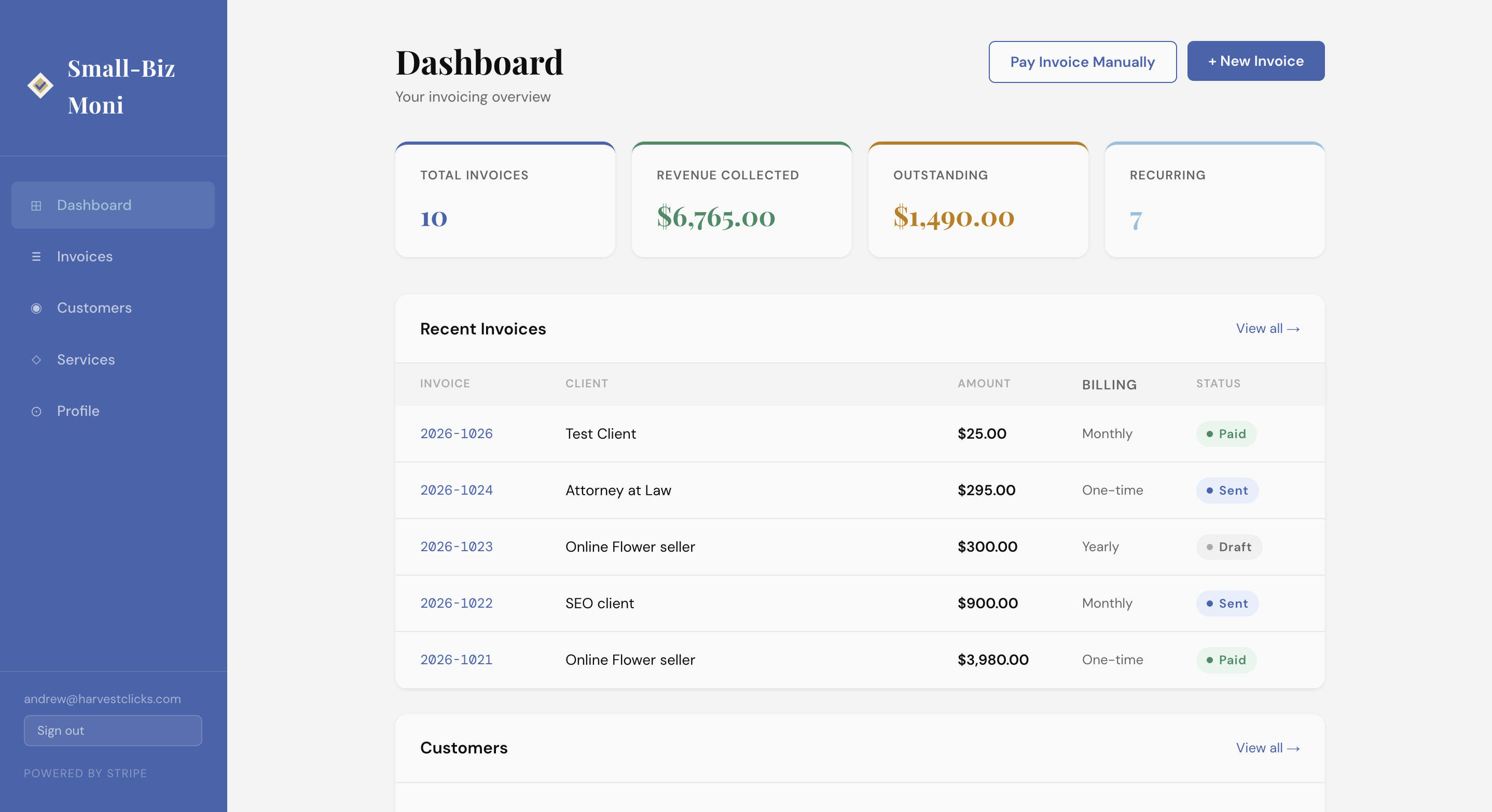1492x812 pixels.
Task: Click the $25.00 amount cell
Action: pos(982,433)
